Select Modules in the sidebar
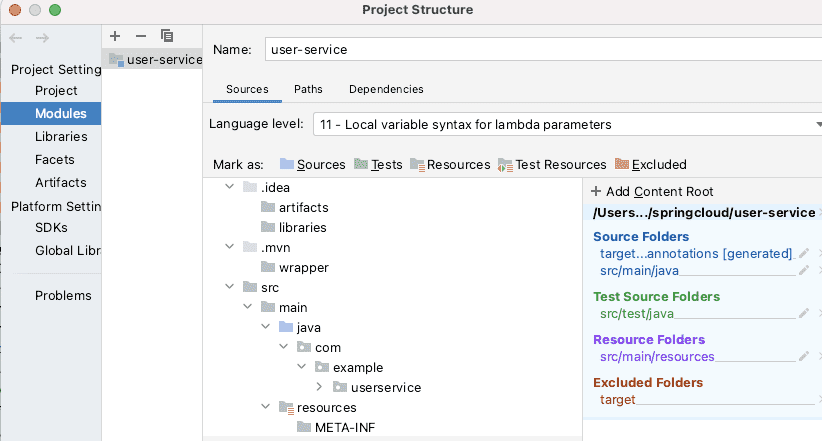822x441 pixels. (51, 113)
